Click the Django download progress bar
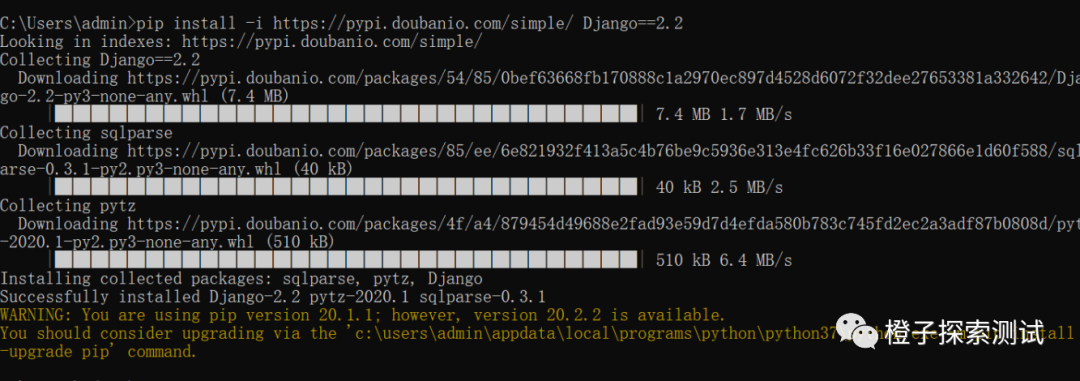Image resolution: width=1080 pixels, height=381 pixels. pos(346,114)
